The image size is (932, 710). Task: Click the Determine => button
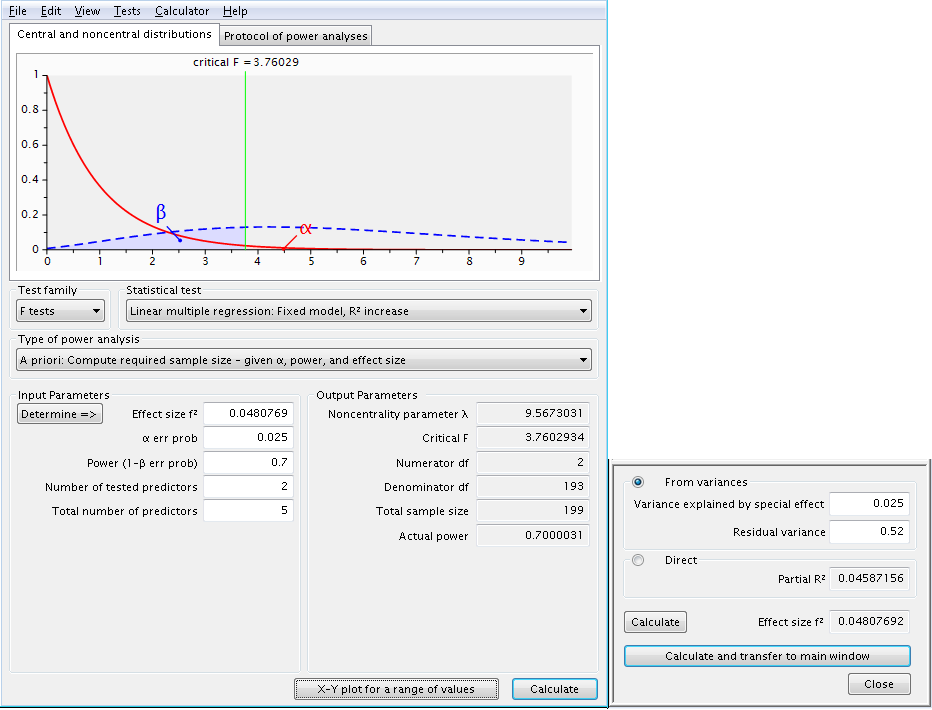(x=59, y=413)
